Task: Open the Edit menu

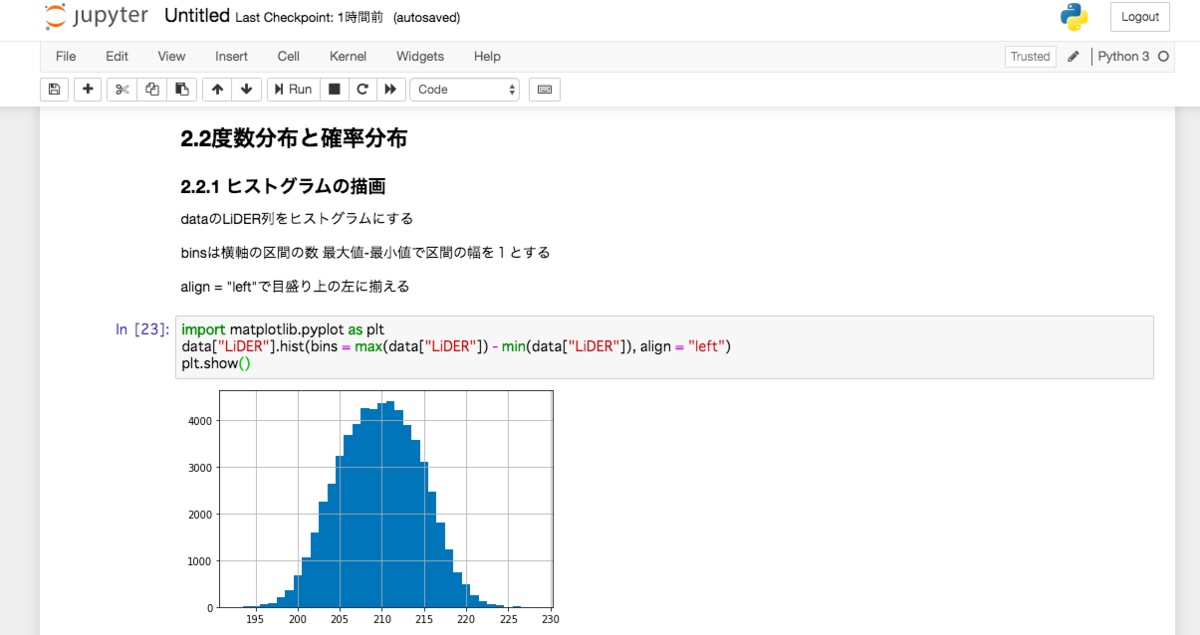Action: 117,56
